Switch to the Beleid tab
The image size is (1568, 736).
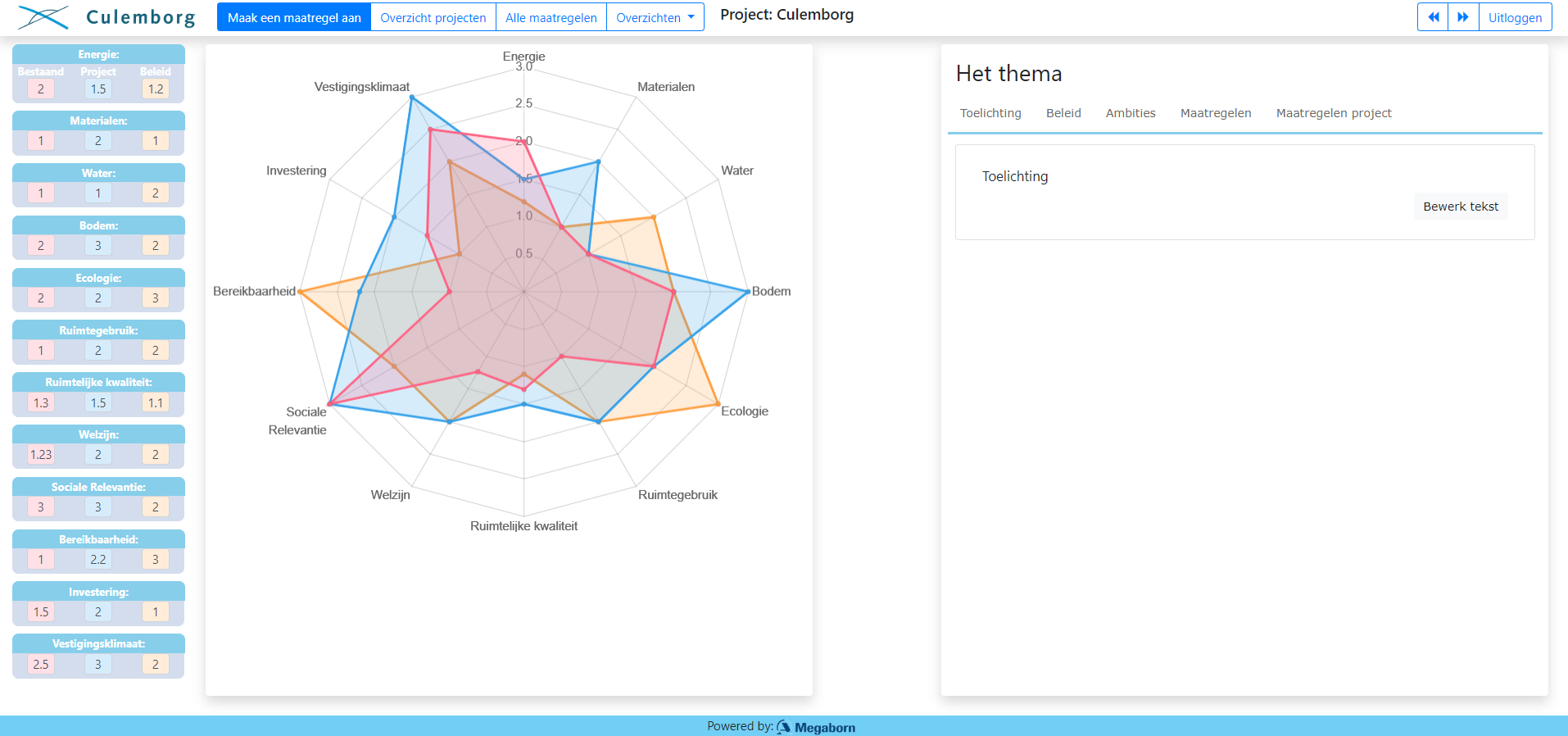click(1063, 113)
